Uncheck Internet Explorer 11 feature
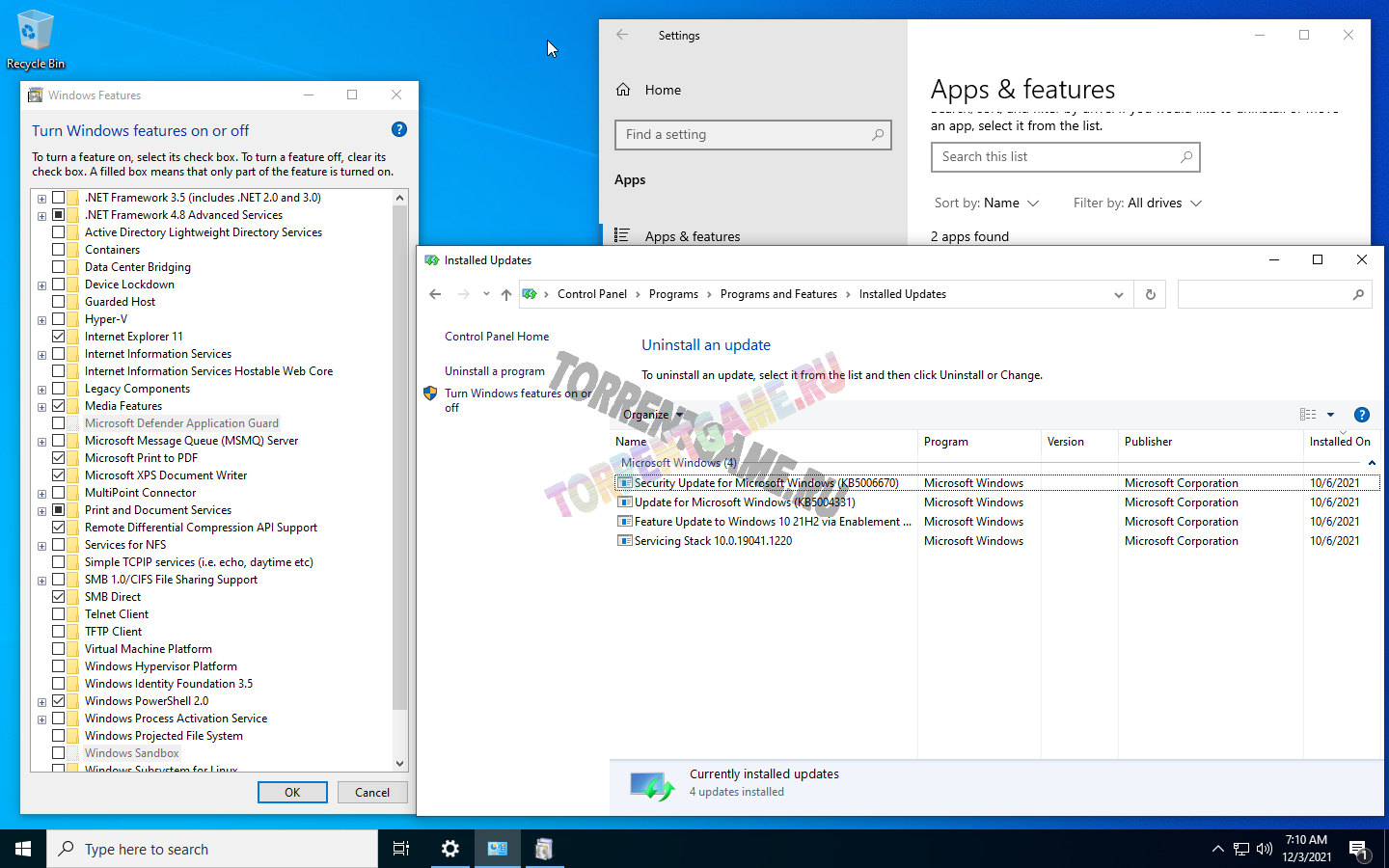Screen dimensions: 1389x868 click(59, 337)
